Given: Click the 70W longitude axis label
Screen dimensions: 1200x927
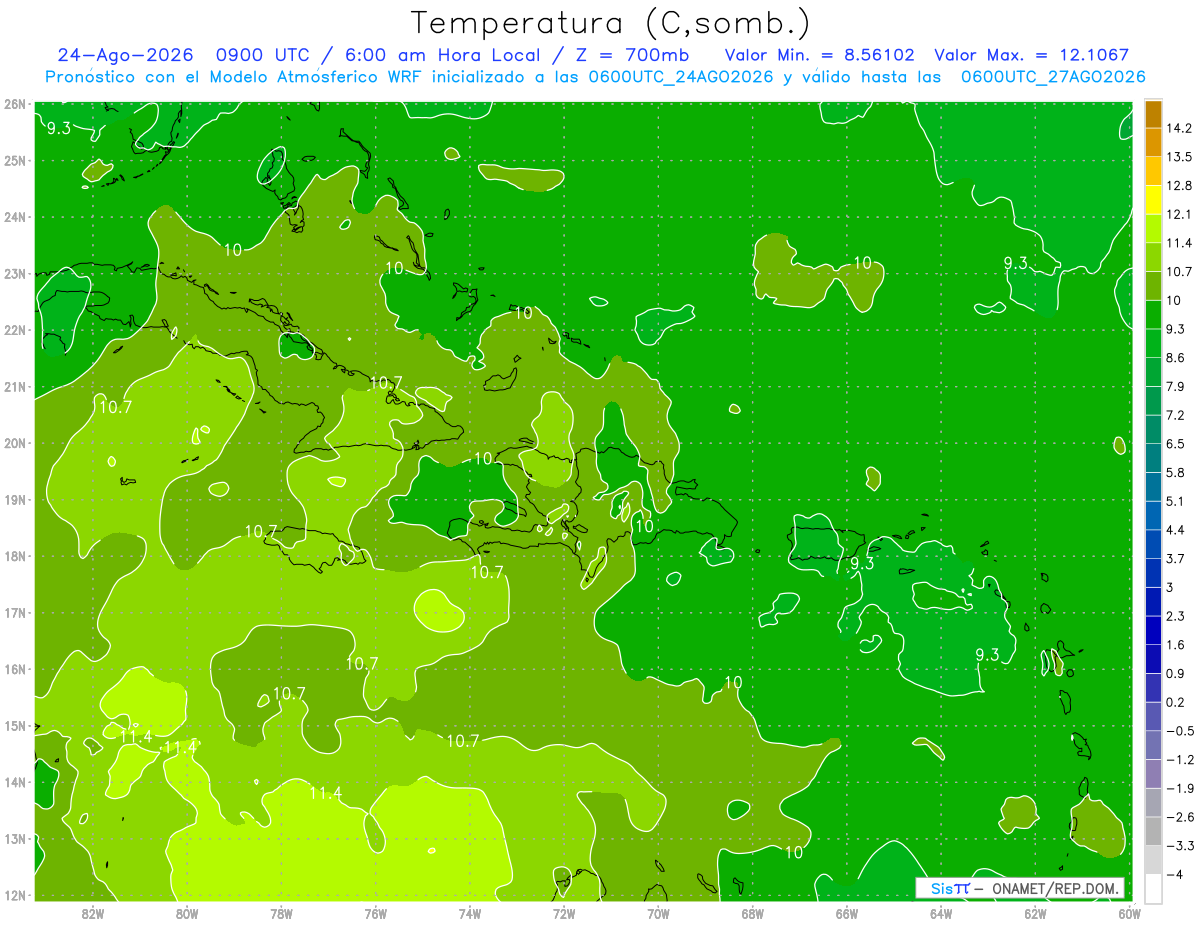Looking at the screenshot, I should pyautogui.click(x=658, y=913).
